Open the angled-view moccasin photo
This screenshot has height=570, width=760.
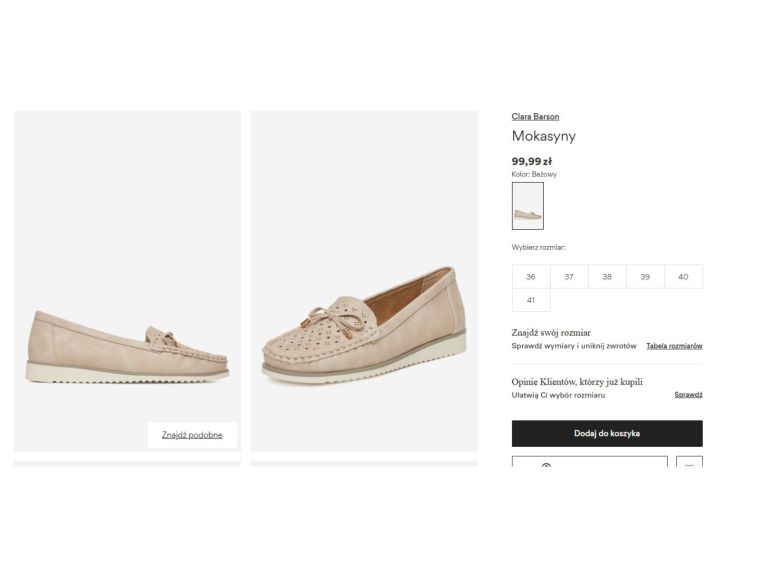point(364,281)
